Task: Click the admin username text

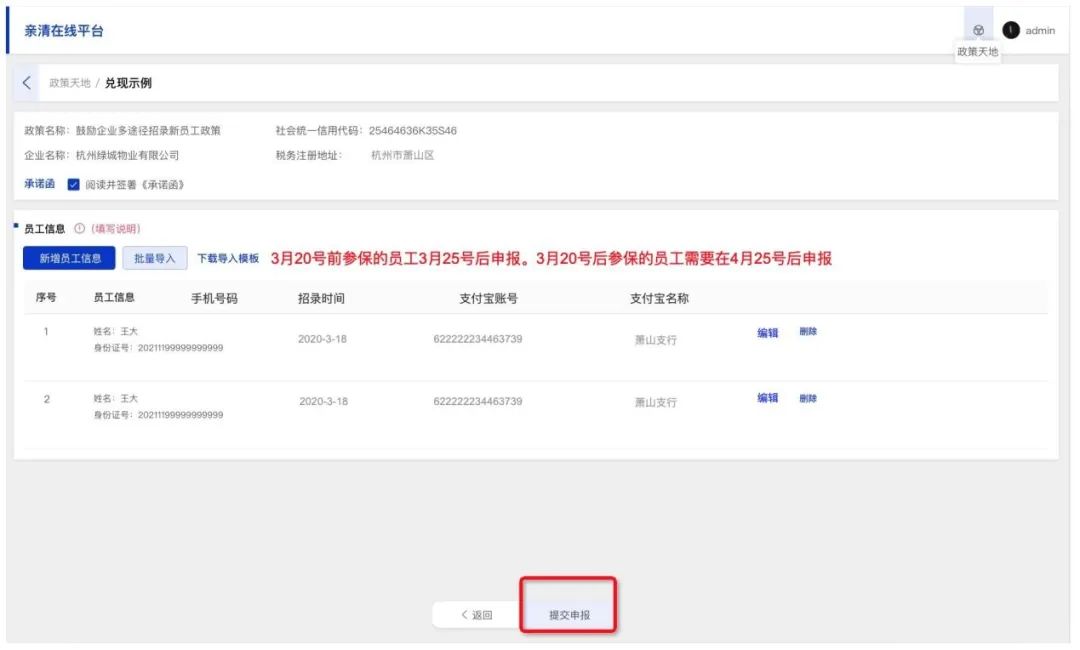Action: tap(1040, 31)
